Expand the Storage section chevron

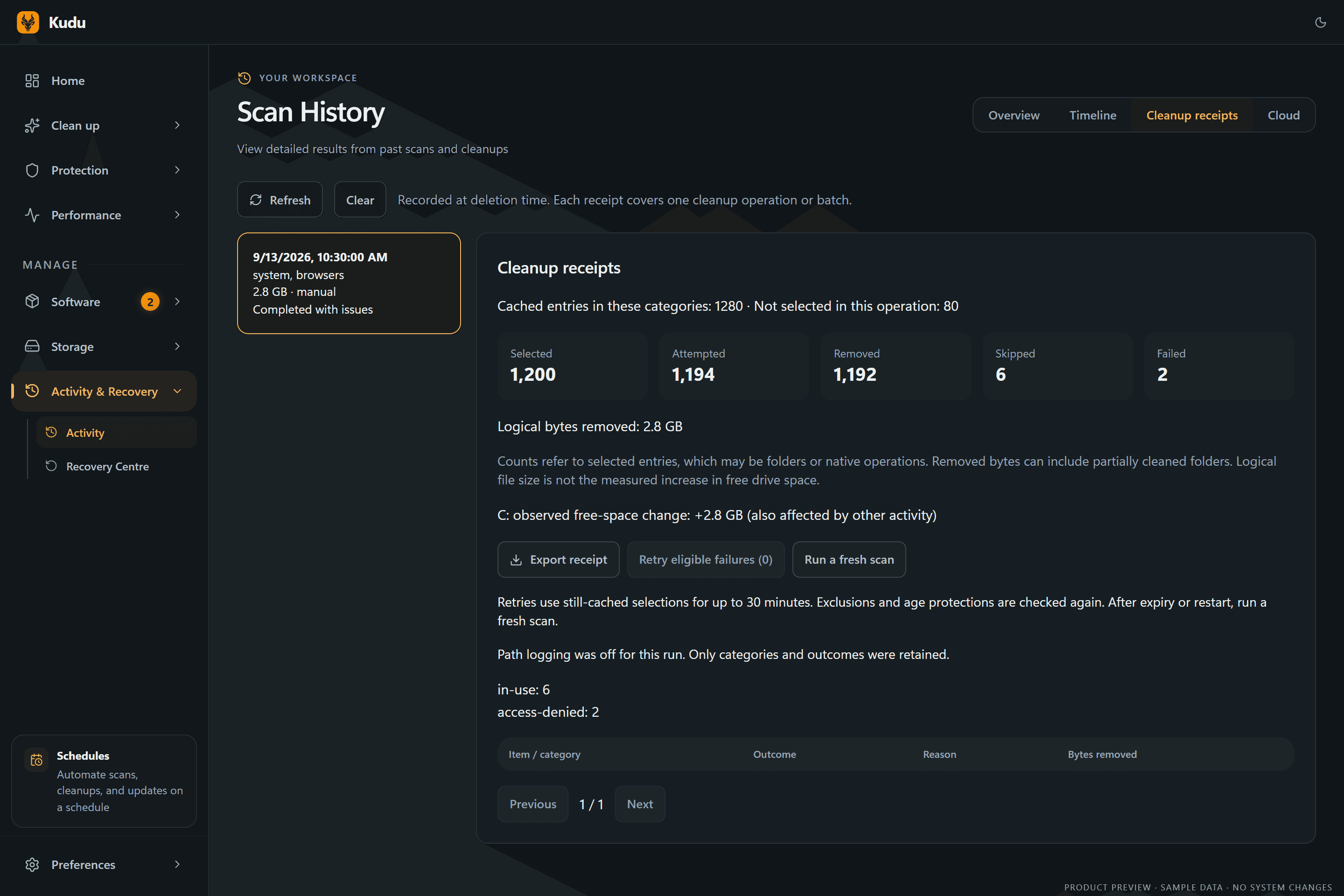point(177,346)
